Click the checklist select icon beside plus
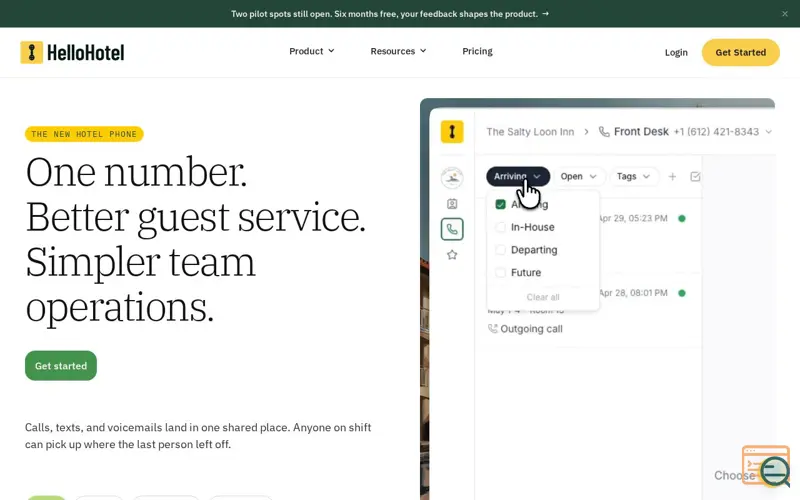Image resolution: width=800 pixels, height=500 pixels. pos(695,177)
